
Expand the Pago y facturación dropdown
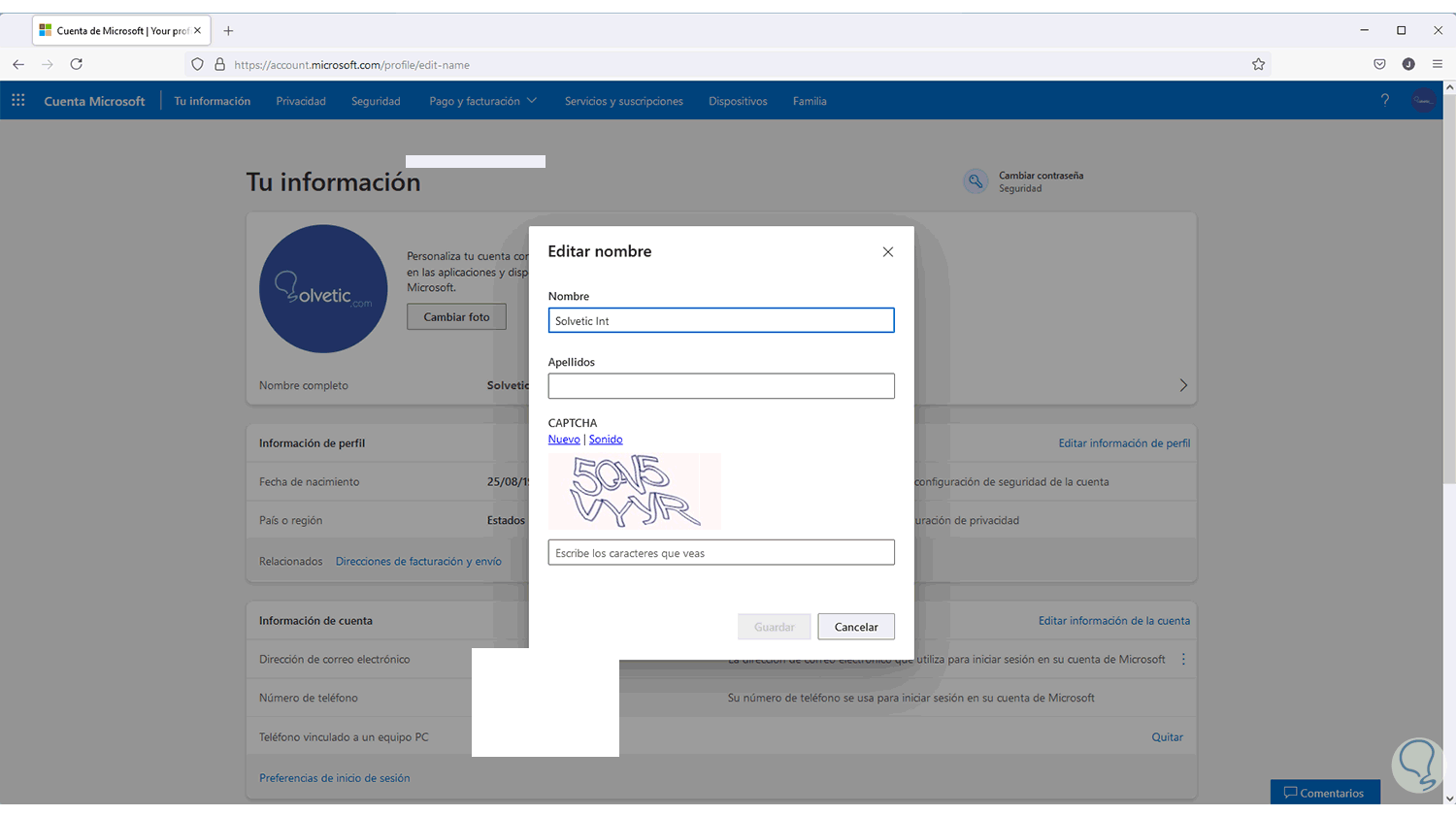(x=482, y=101)
